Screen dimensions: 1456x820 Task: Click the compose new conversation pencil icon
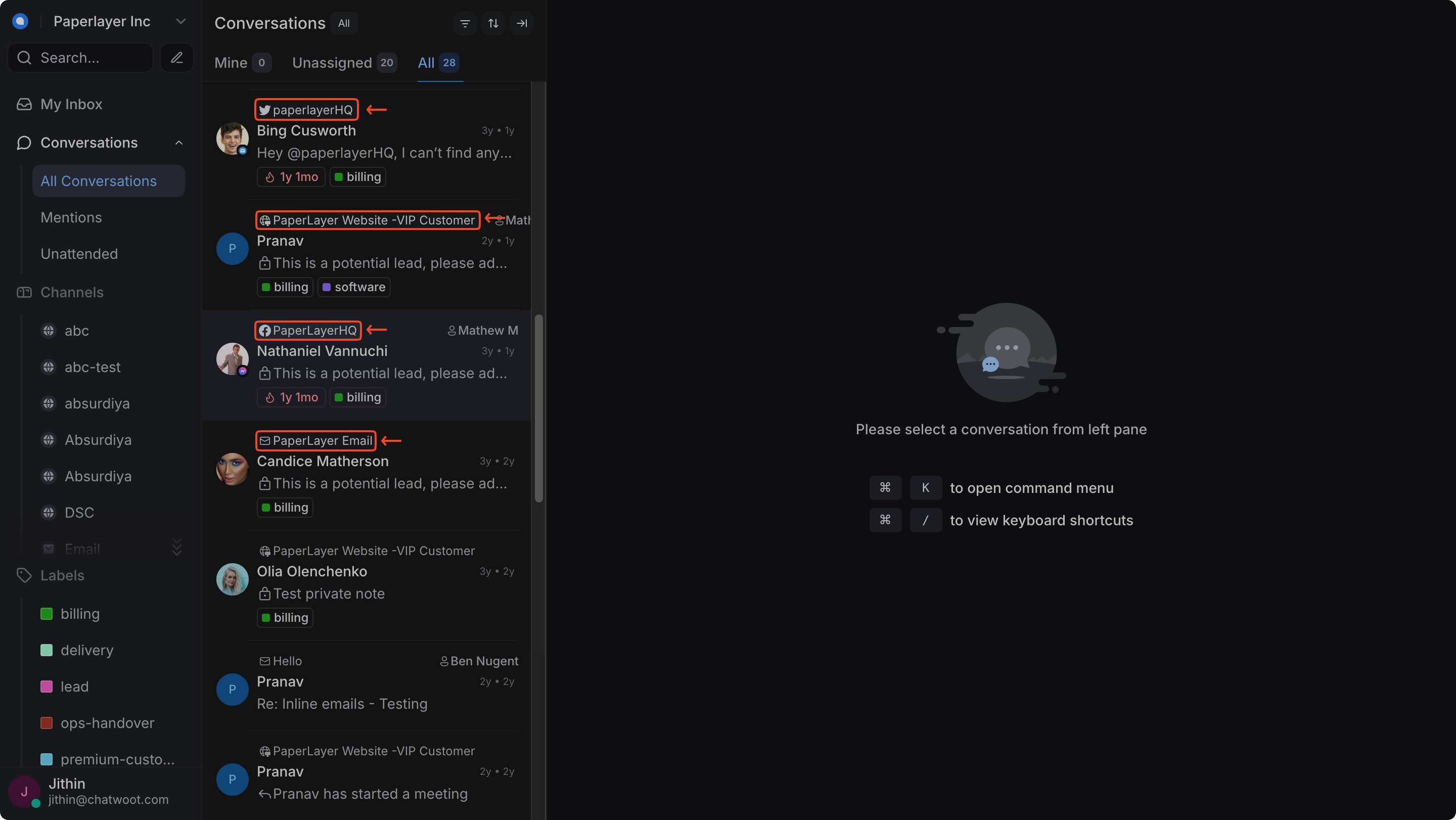pos(177,58)
